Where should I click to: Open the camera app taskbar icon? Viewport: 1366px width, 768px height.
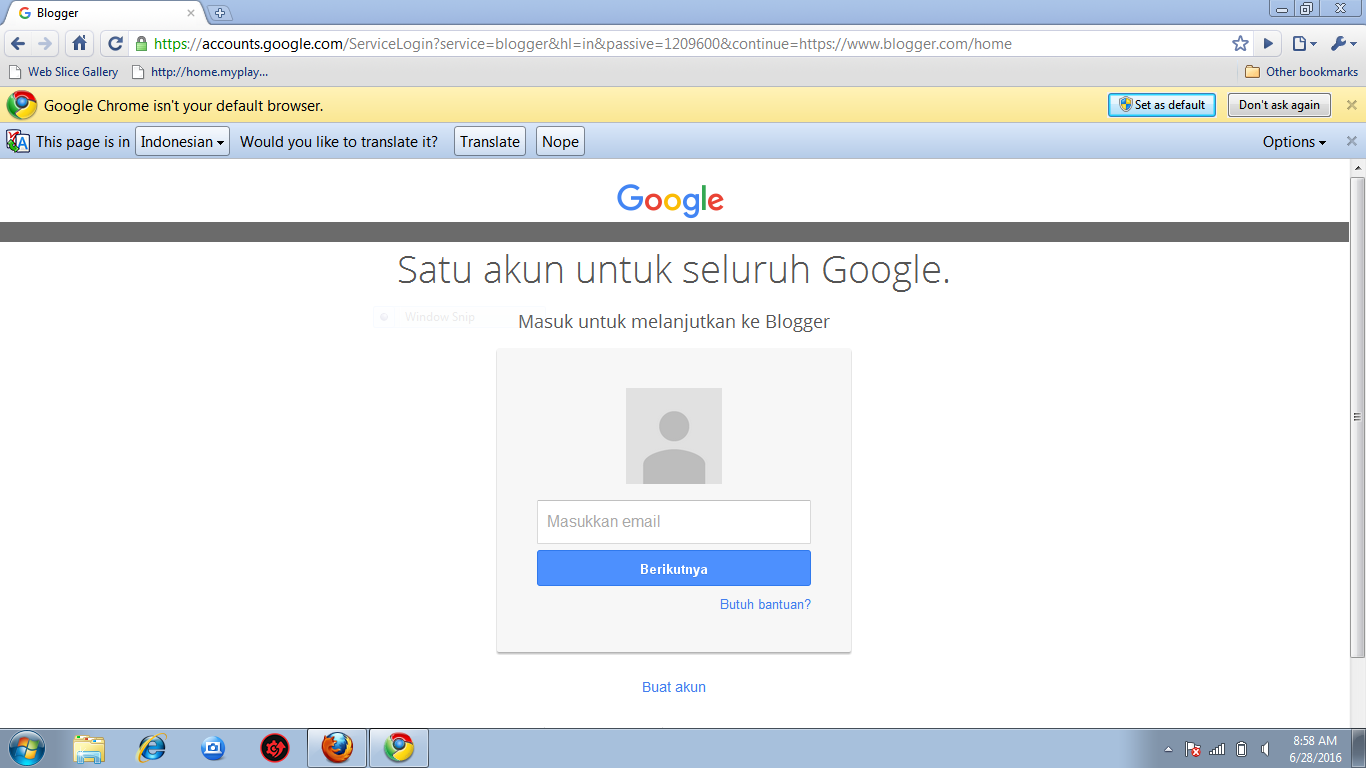213,748
